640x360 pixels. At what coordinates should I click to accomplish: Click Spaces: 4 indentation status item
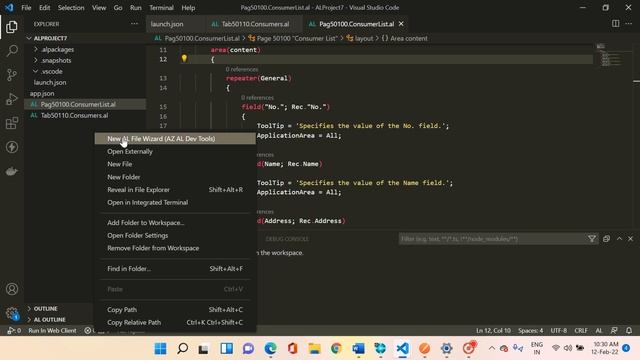[x=531, y=331]
